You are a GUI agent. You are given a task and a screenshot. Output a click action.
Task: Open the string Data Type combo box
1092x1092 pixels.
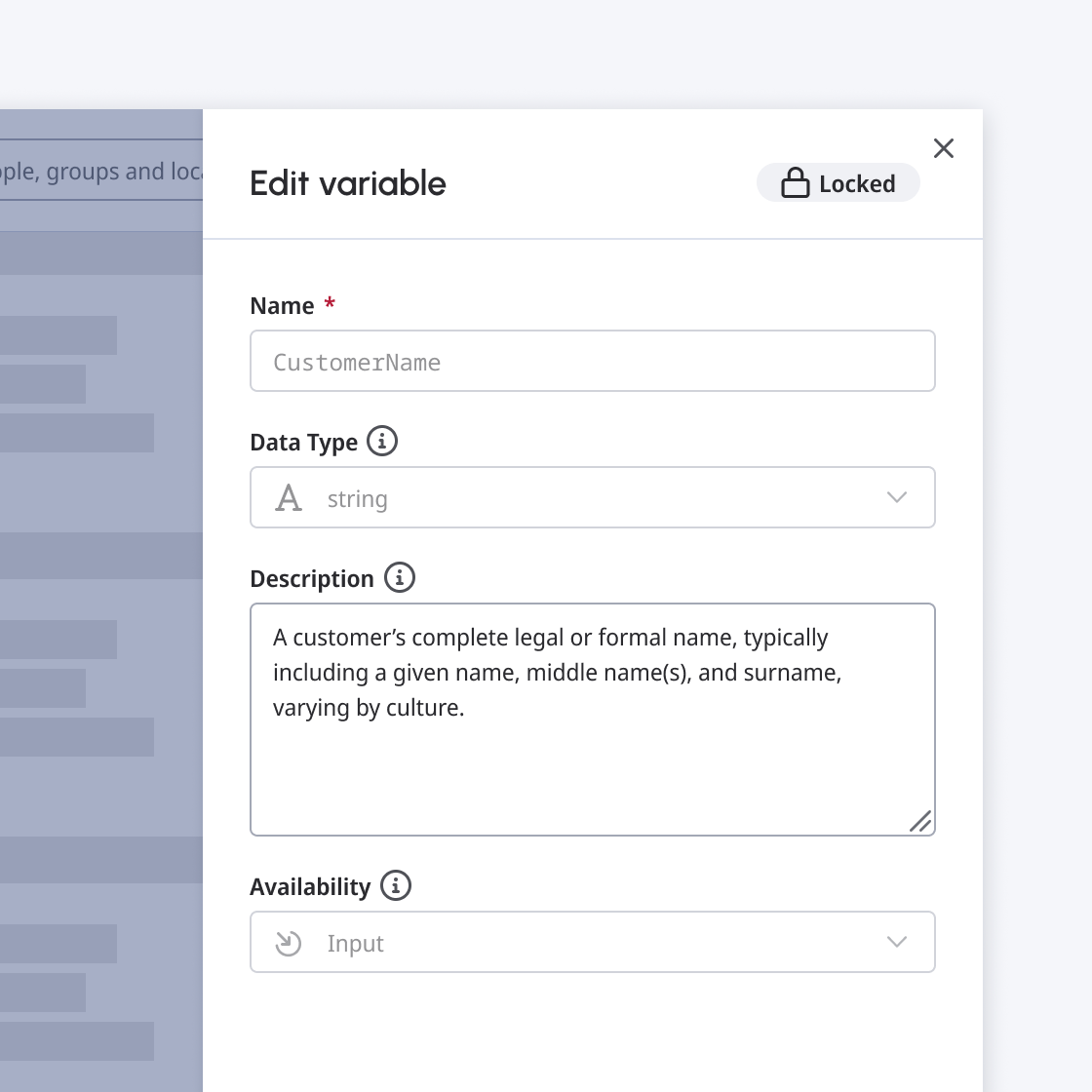[x=592, y=497]
